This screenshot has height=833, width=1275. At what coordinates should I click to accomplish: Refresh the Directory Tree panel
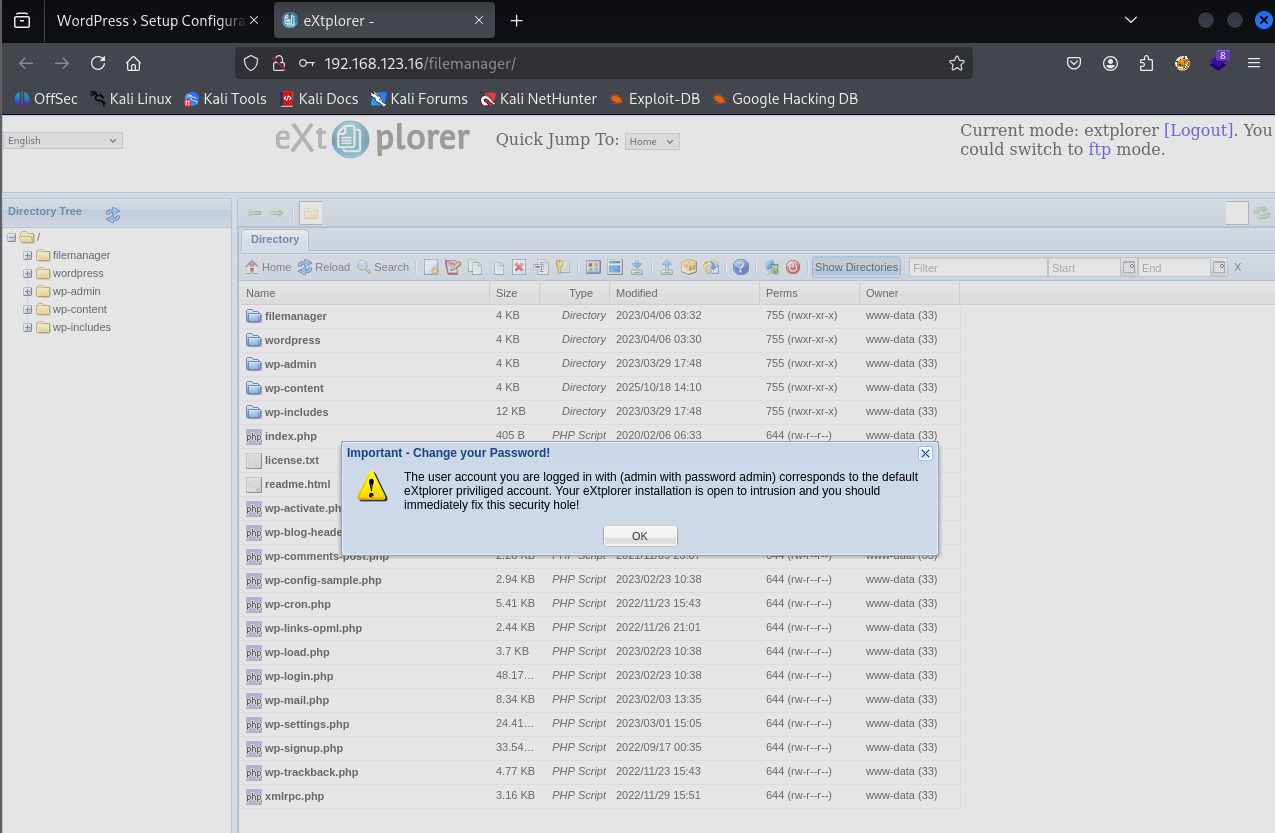[x=113, y=214]
